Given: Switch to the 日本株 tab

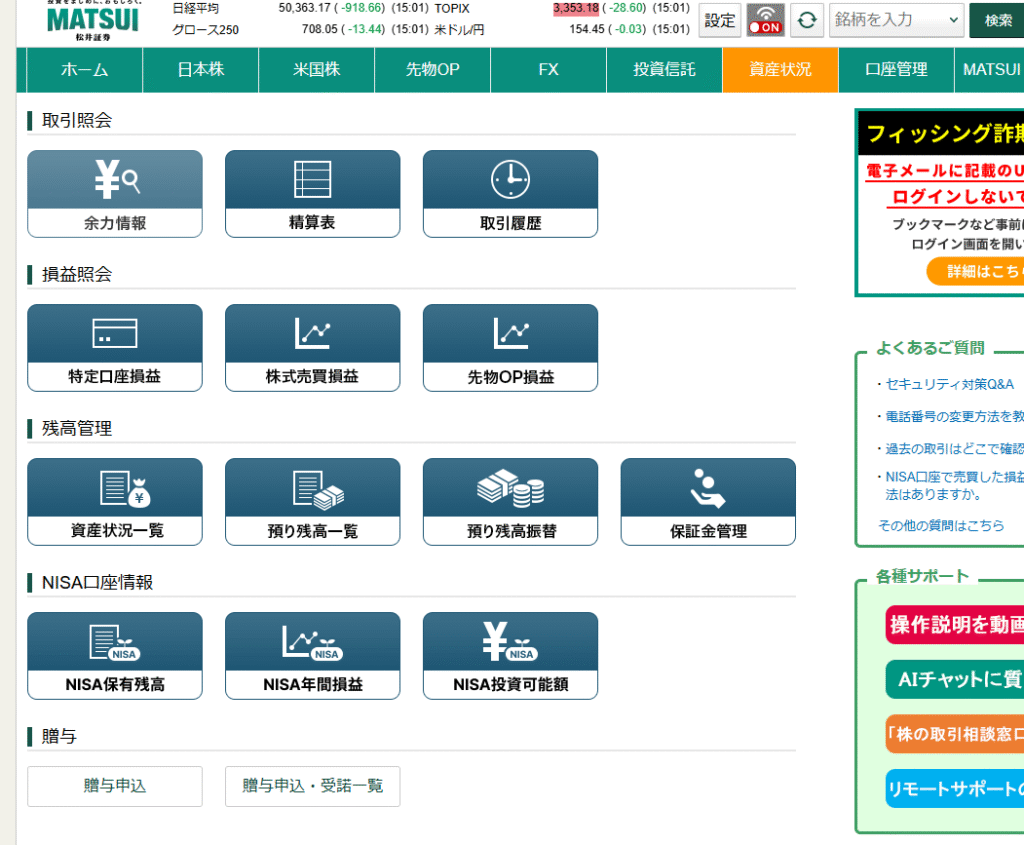Looking at the screenshot, I should coord(201,70).
